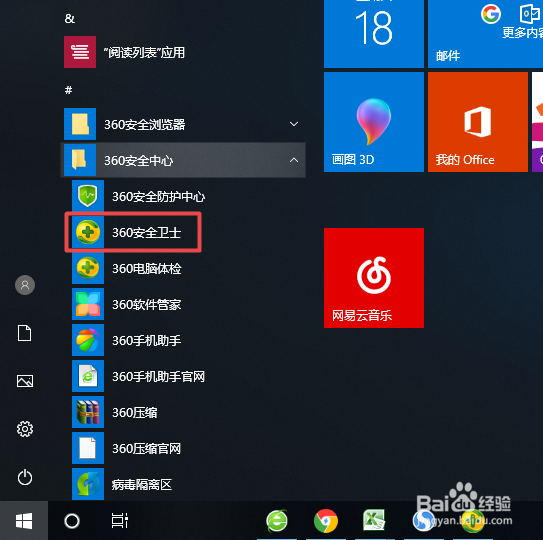Open Documents from the Start sidebar
Image resolution: width=543 pixels, height=540 pixels.
(25, 333)
